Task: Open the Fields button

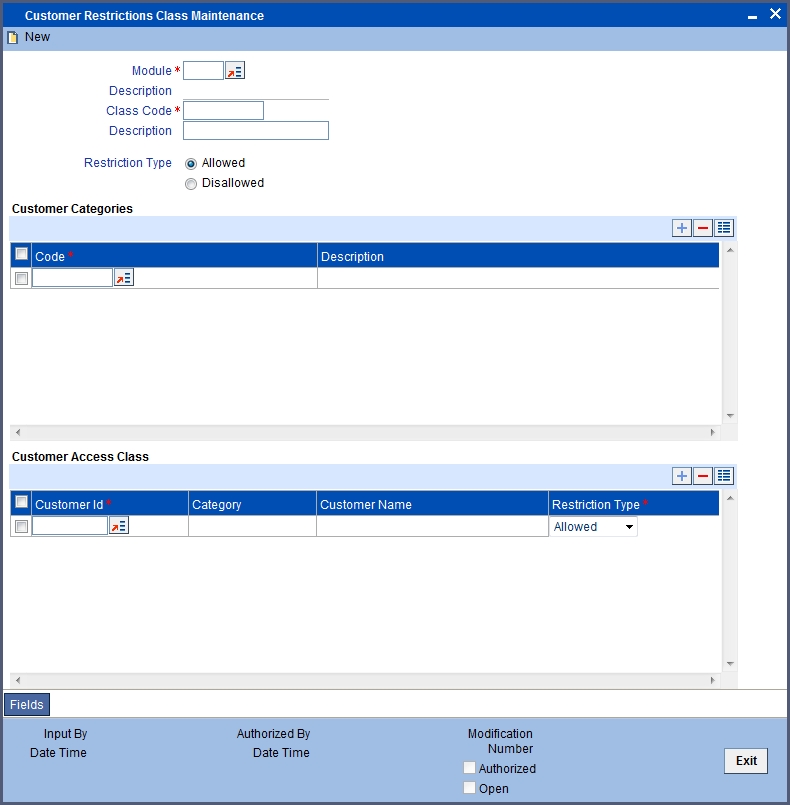Action: pos(27,704)
